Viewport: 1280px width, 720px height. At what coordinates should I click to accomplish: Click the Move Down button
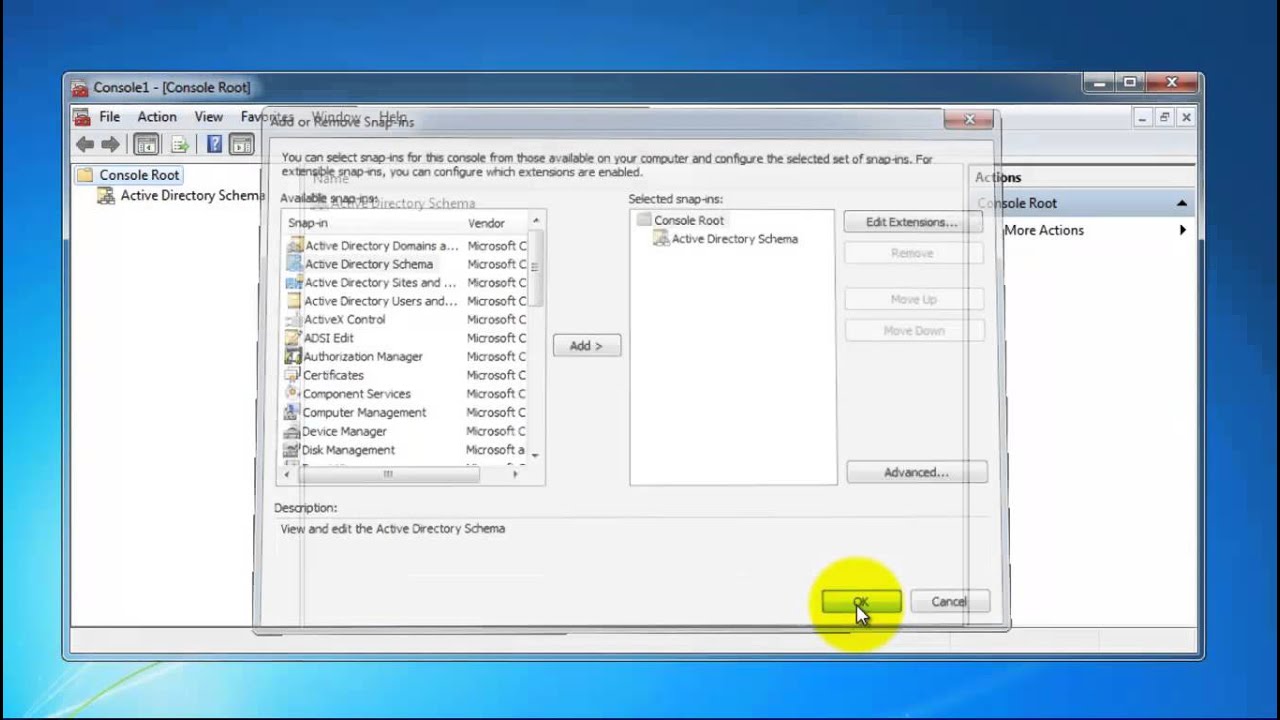(914, 330)
